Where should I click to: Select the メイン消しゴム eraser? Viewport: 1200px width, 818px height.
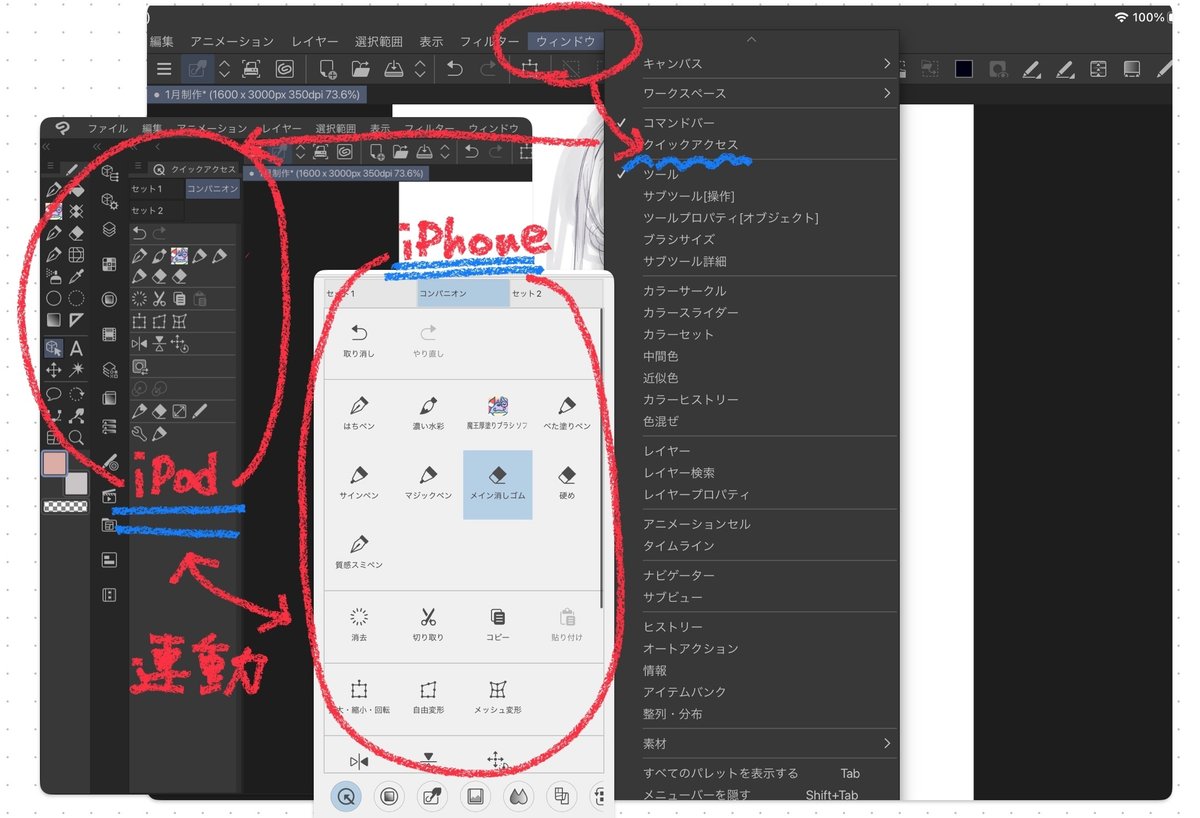point(497,484)
